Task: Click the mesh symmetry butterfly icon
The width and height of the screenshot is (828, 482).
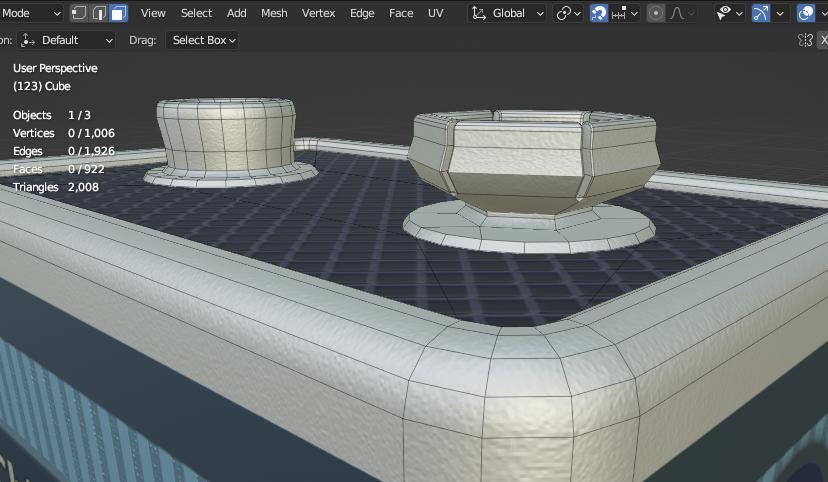Action: pos(806,40)
